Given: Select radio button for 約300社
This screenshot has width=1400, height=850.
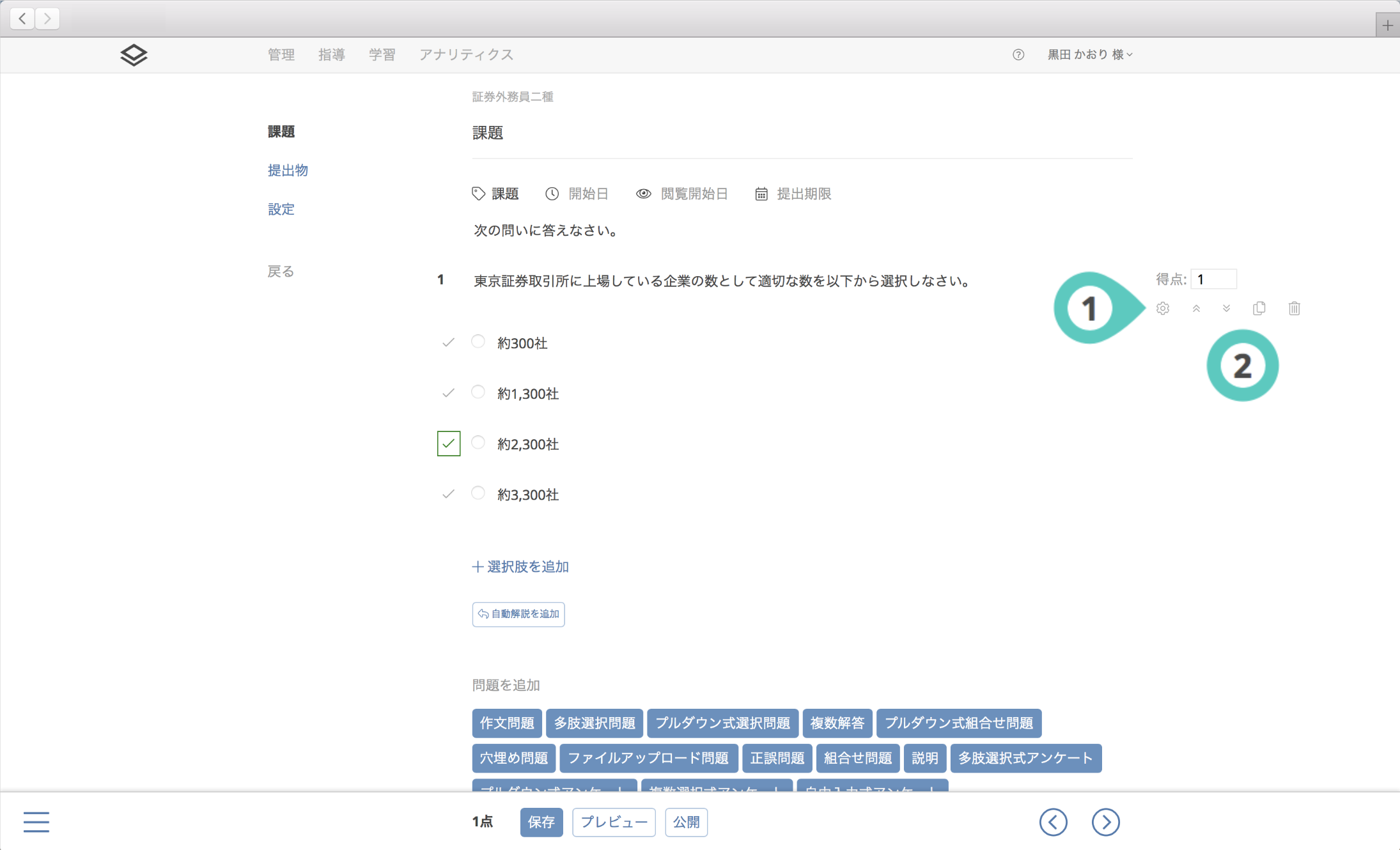Looking at the screenshot, I should point(478,341).
